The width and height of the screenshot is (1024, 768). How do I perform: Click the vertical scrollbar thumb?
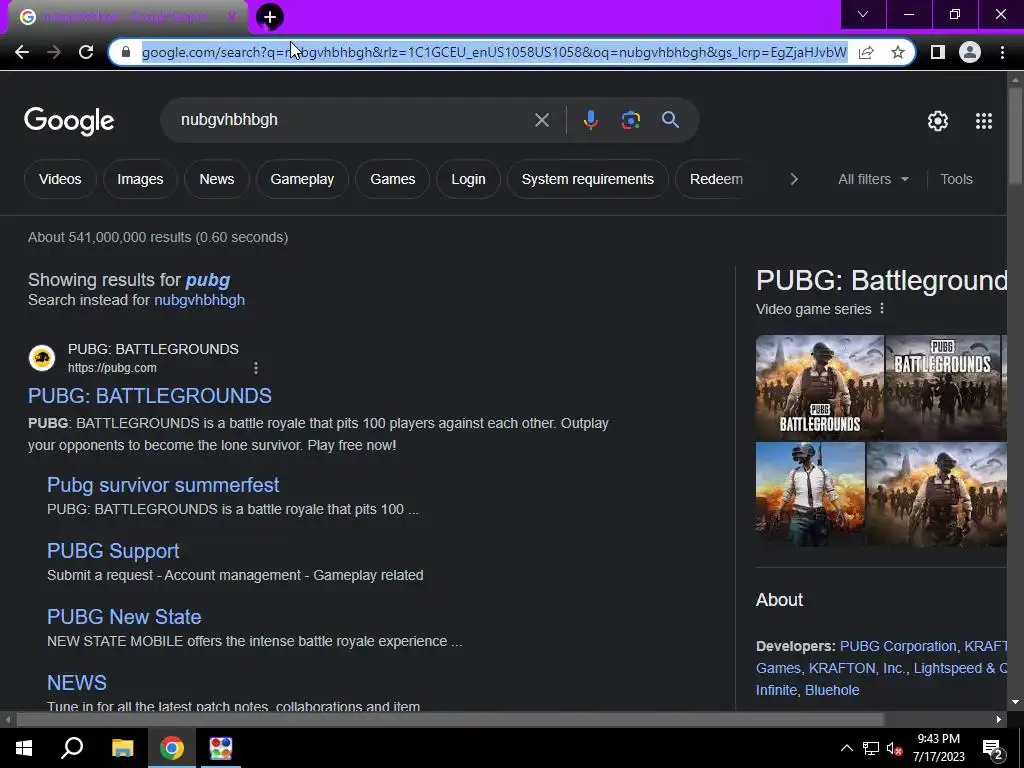pos(1015,135)
